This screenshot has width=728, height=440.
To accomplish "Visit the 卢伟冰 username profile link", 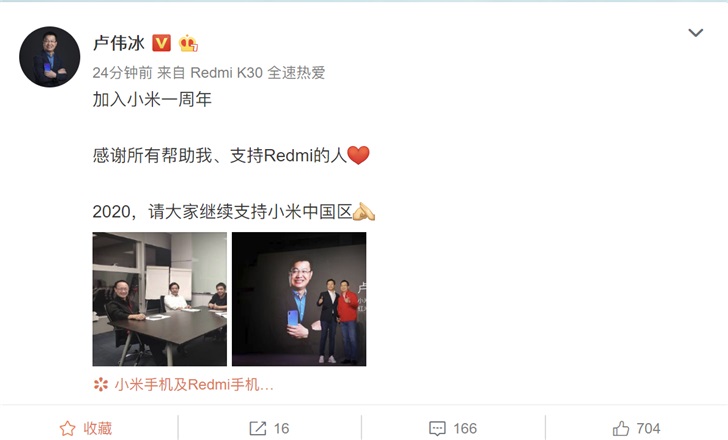I will [x=119, y=43].
